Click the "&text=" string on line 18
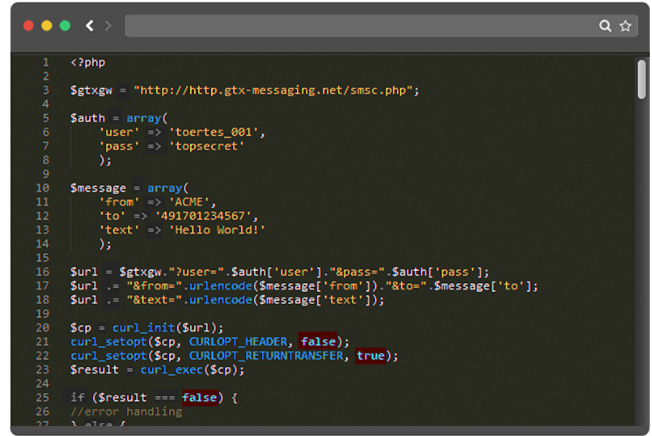Screen dimensions: 652x436 (x=154, y=300)
